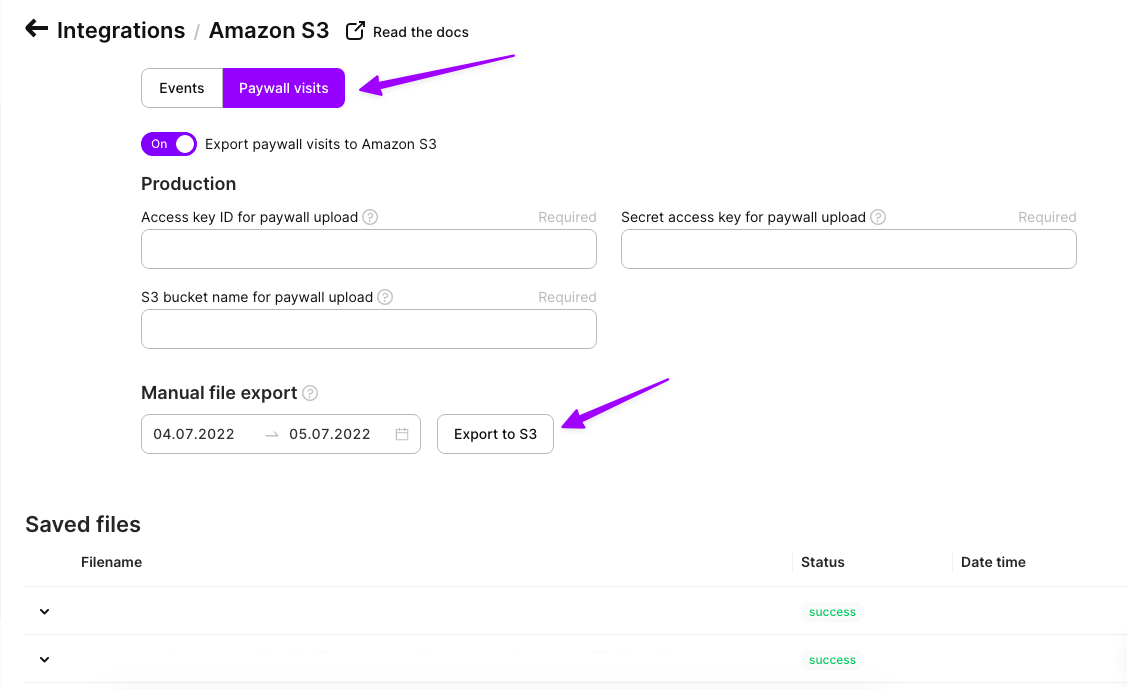Go to the Integrations breadcrumb
The image size is (1127, 689).
pos(121,30)
